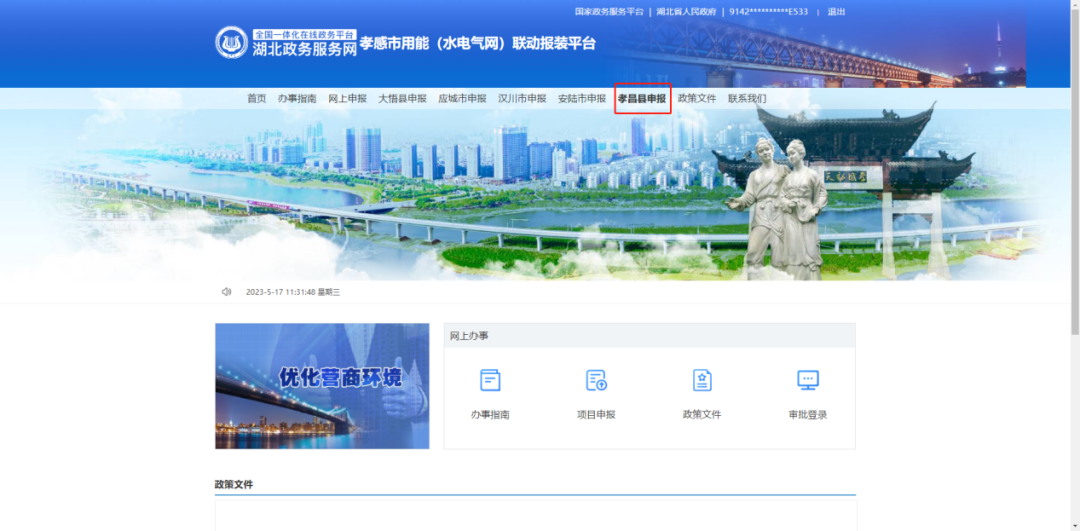Viewport: 1080px width, 531px height.
Task: Click the 办事指南 document icon
Action: pos(490,380)
